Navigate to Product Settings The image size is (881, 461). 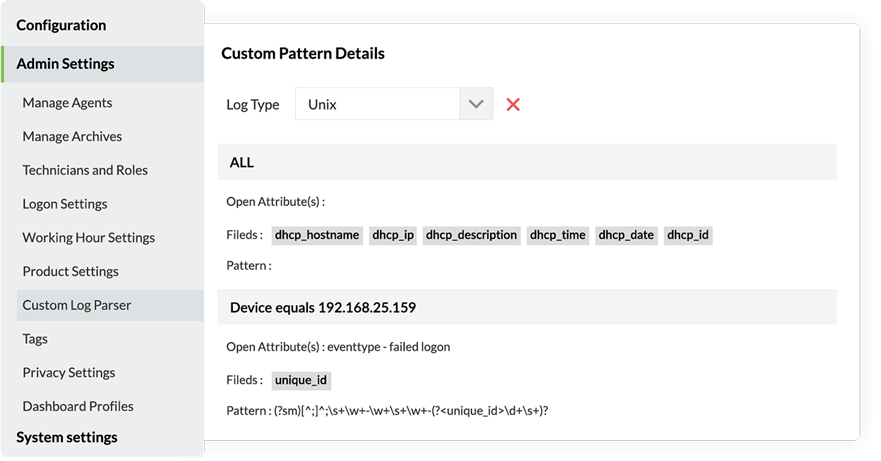(70, 272)
